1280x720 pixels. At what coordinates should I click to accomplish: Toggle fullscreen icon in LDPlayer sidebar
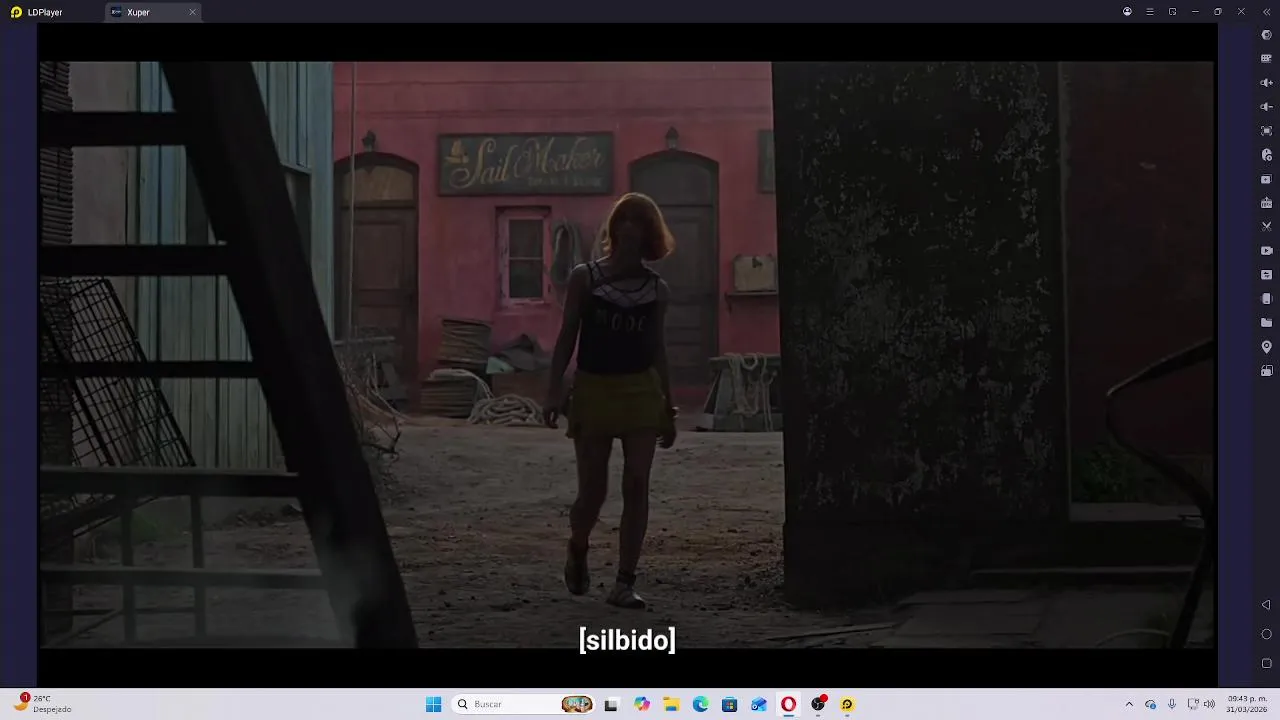pos(1266,131)
